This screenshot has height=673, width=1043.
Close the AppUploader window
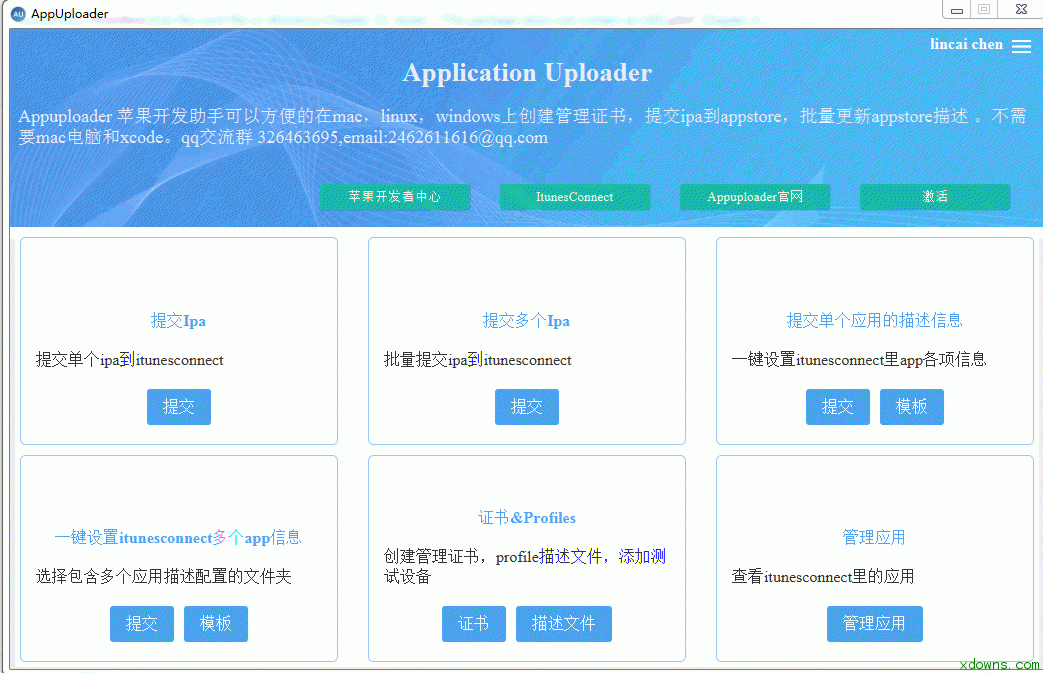(1021, 9)
